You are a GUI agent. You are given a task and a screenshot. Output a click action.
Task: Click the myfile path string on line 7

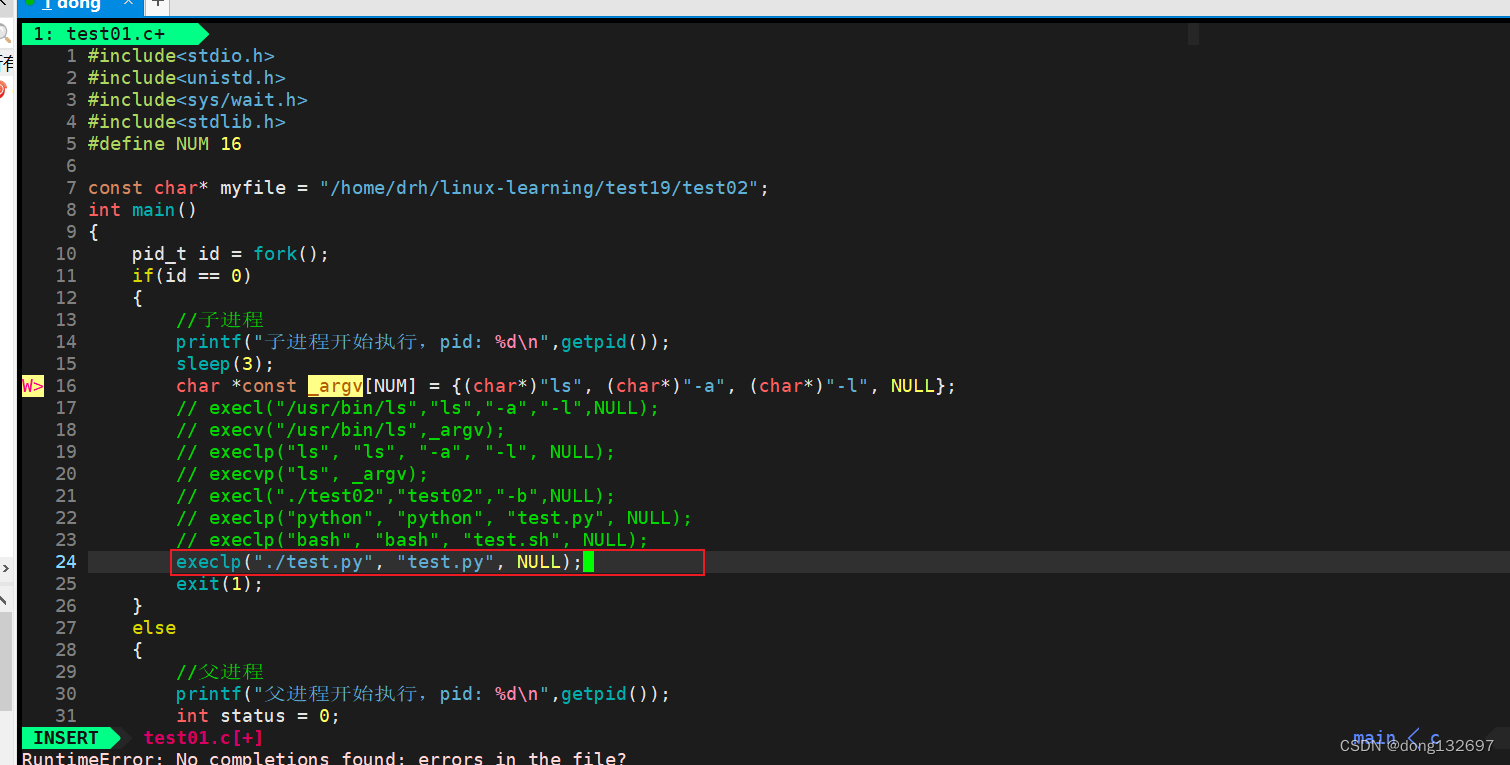pyautogui.click(x=539, y=188)
